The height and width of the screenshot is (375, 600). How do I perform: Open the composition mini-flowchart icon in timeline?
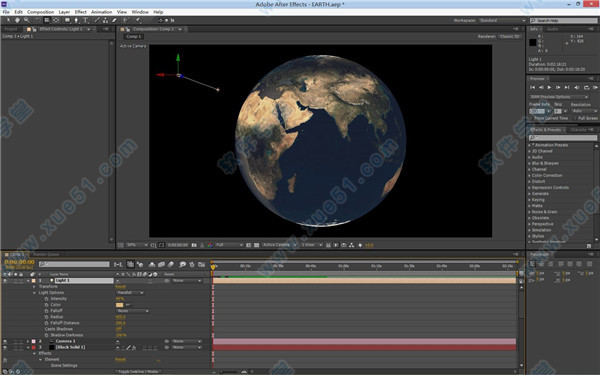tap(118, 264)
